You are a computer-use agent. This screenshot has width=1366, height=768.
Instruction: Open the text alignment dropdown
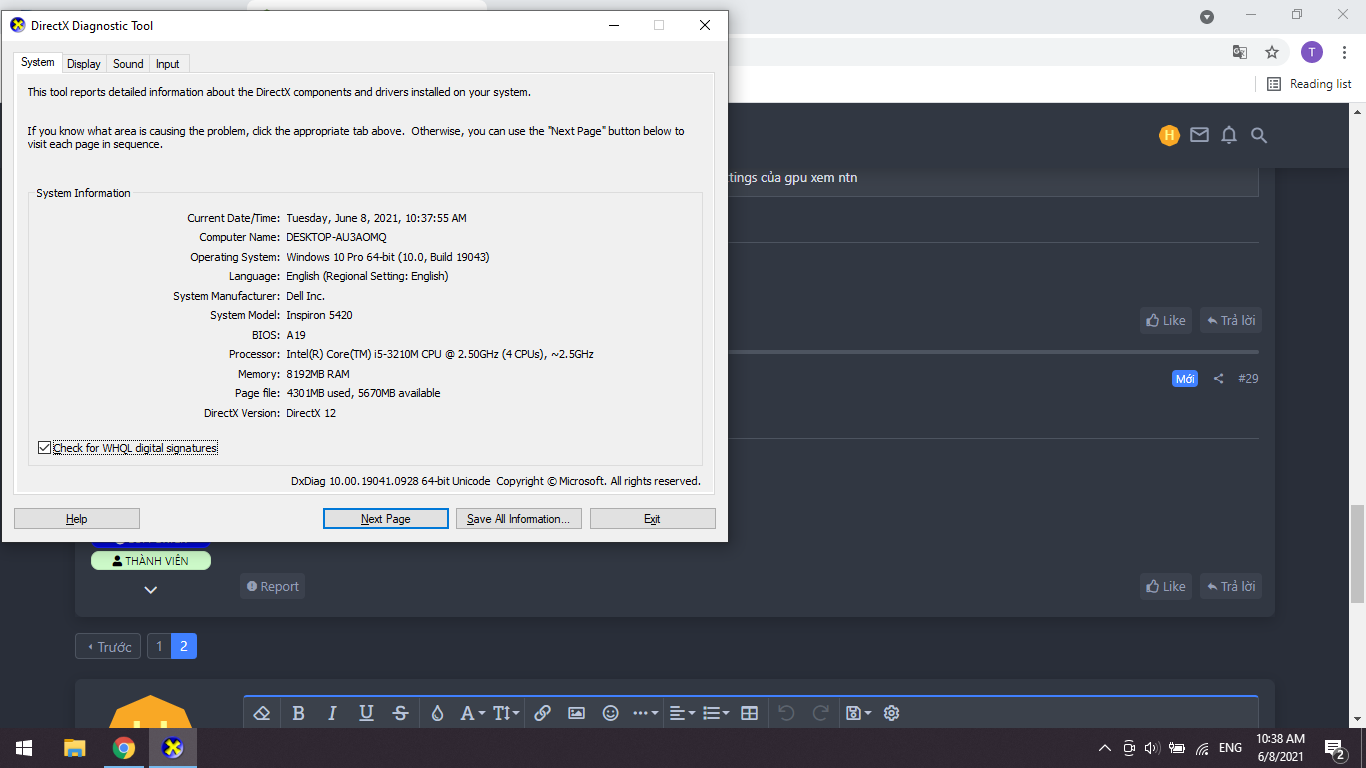point(682,713)
